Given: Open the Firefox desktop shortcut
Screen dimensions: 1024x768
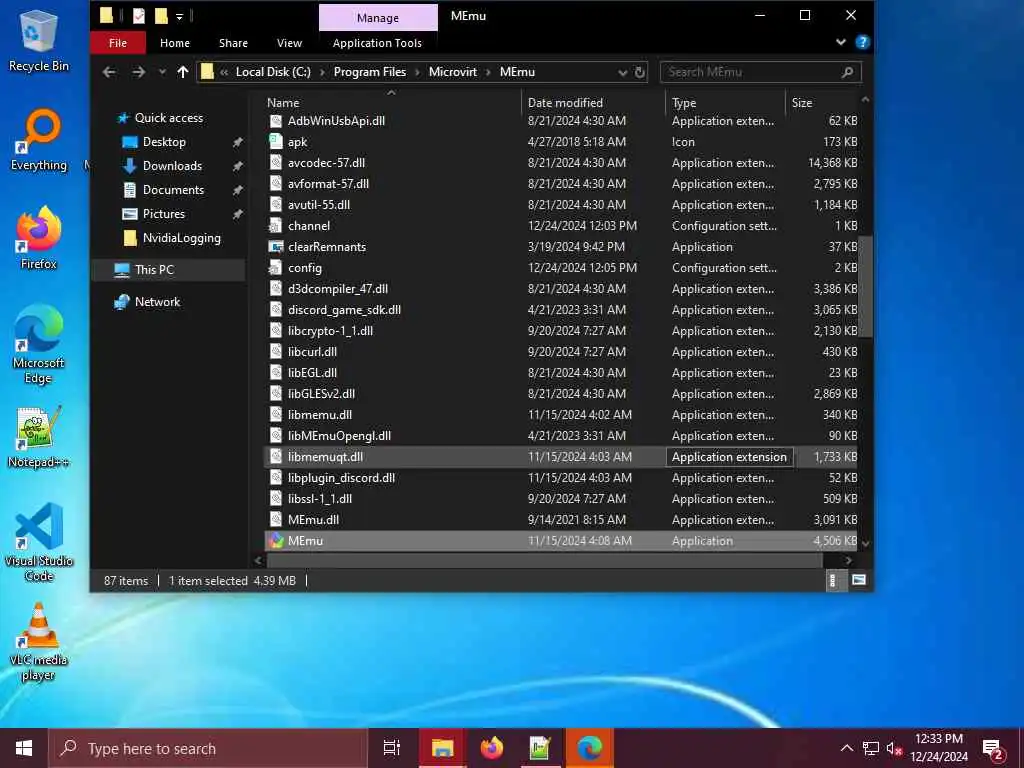Looking at the screenshot, I should point(39,238).
